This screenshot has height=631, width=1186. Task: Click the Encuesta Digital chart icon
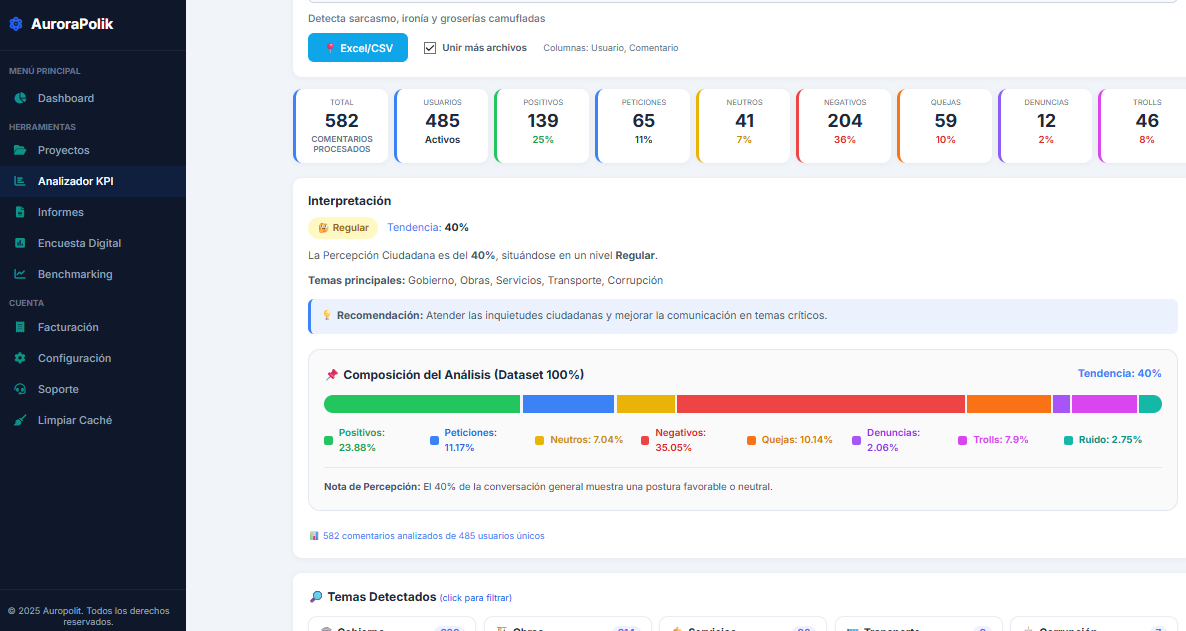19,243
